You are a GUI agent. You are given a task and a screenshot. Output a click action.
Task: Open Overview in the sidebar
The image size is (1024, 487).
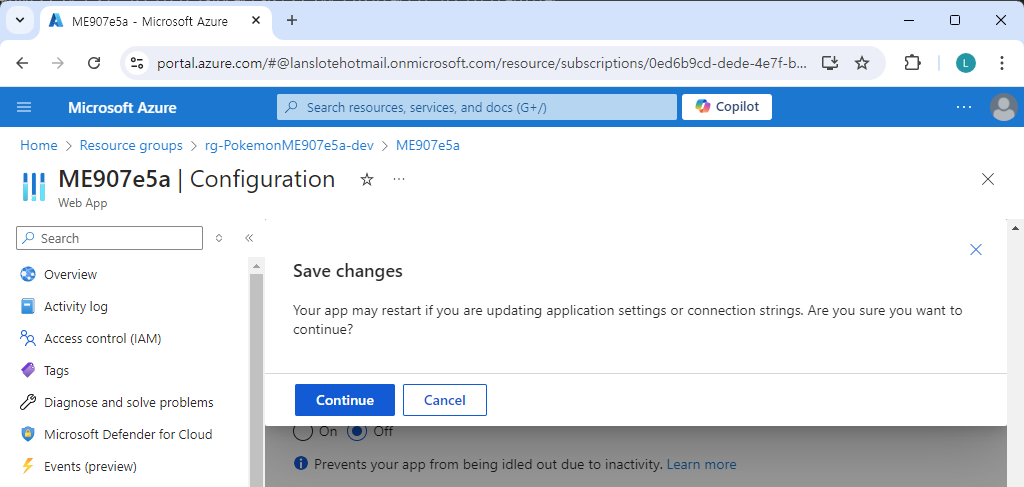(71, 274)
